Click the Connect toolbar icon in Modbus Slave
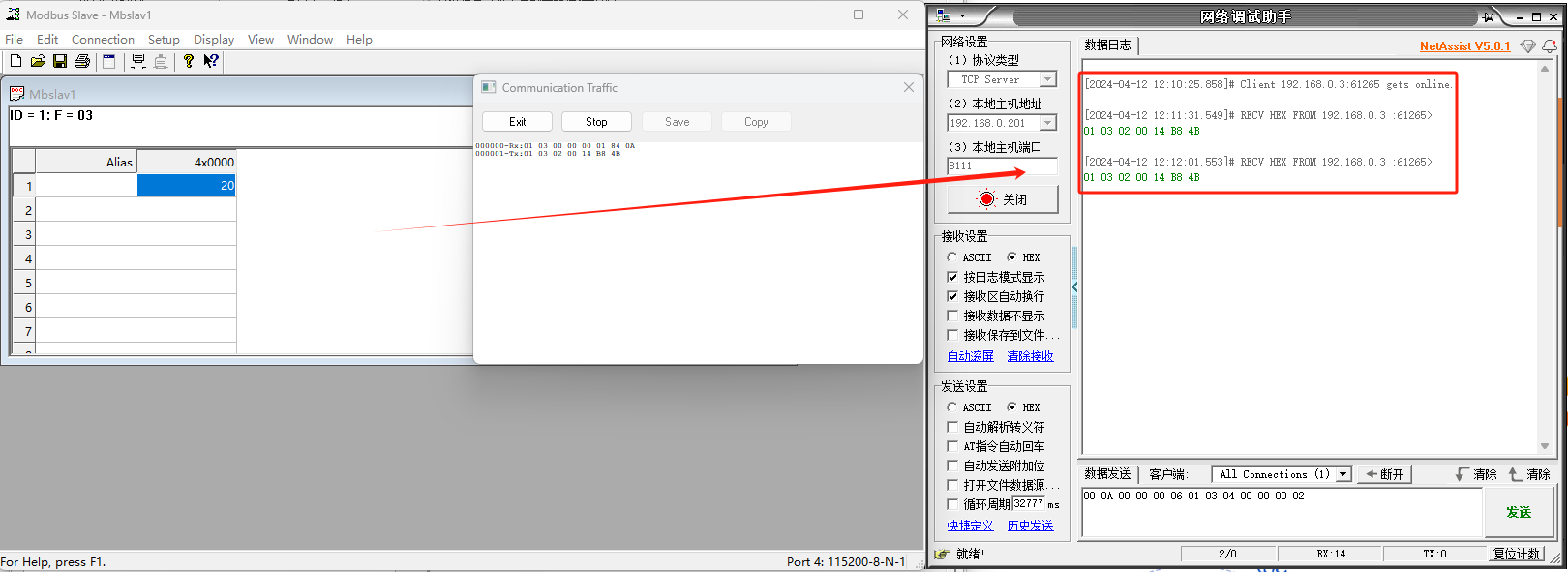 (x=138, y=61)
